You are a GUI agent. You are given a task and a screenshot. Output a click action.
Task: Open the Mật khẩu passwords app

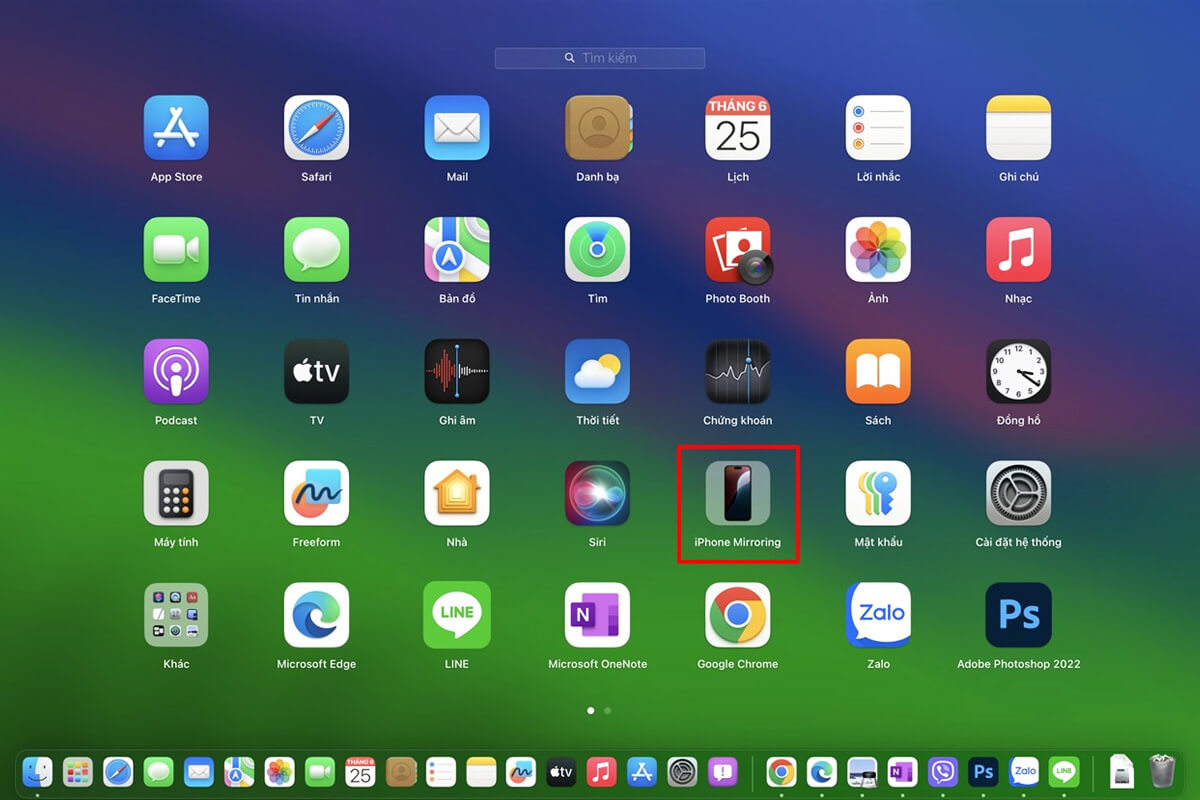[x=878, y=493]
